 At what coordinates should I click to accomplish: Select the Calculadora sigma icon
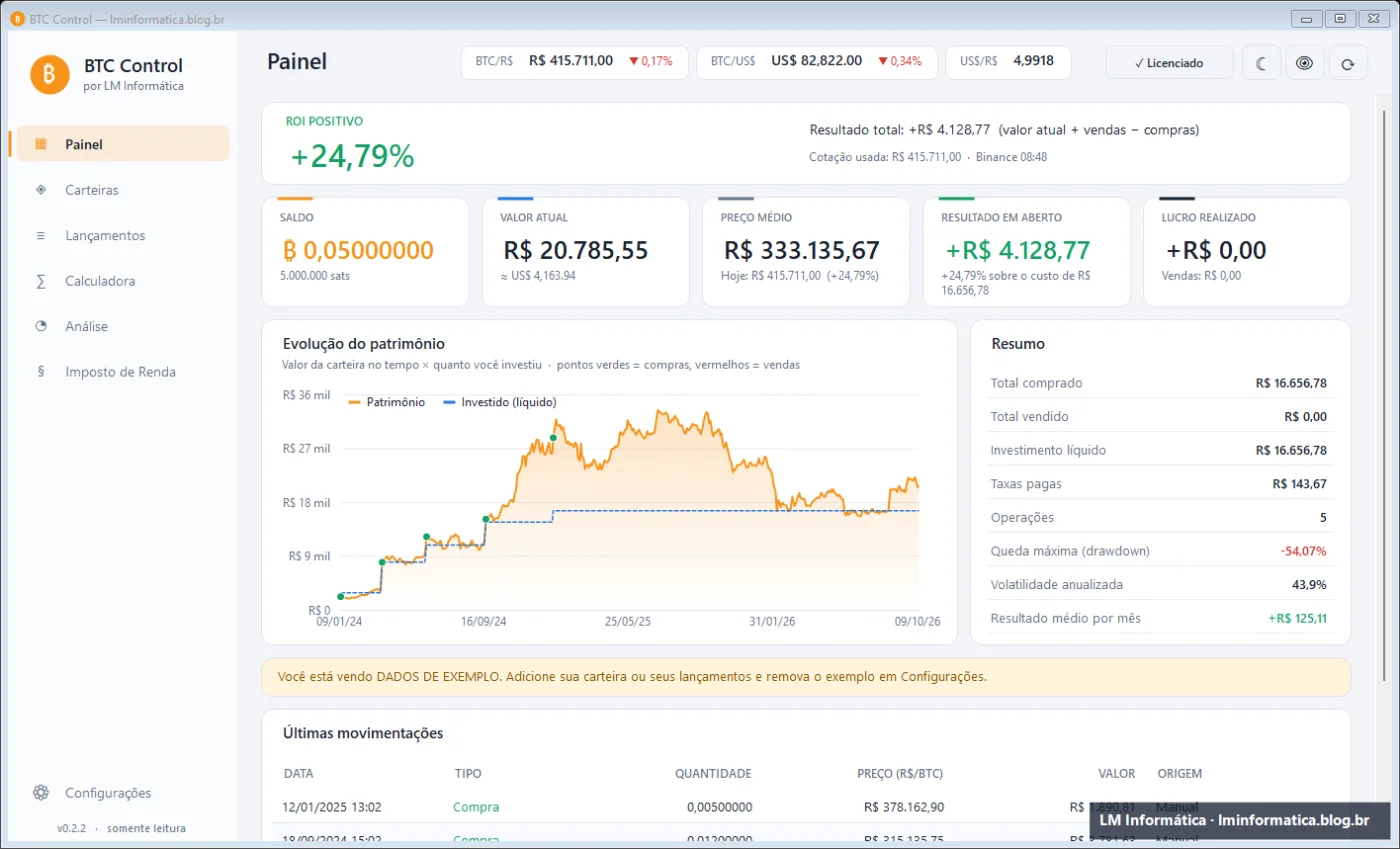pos(41,281)
